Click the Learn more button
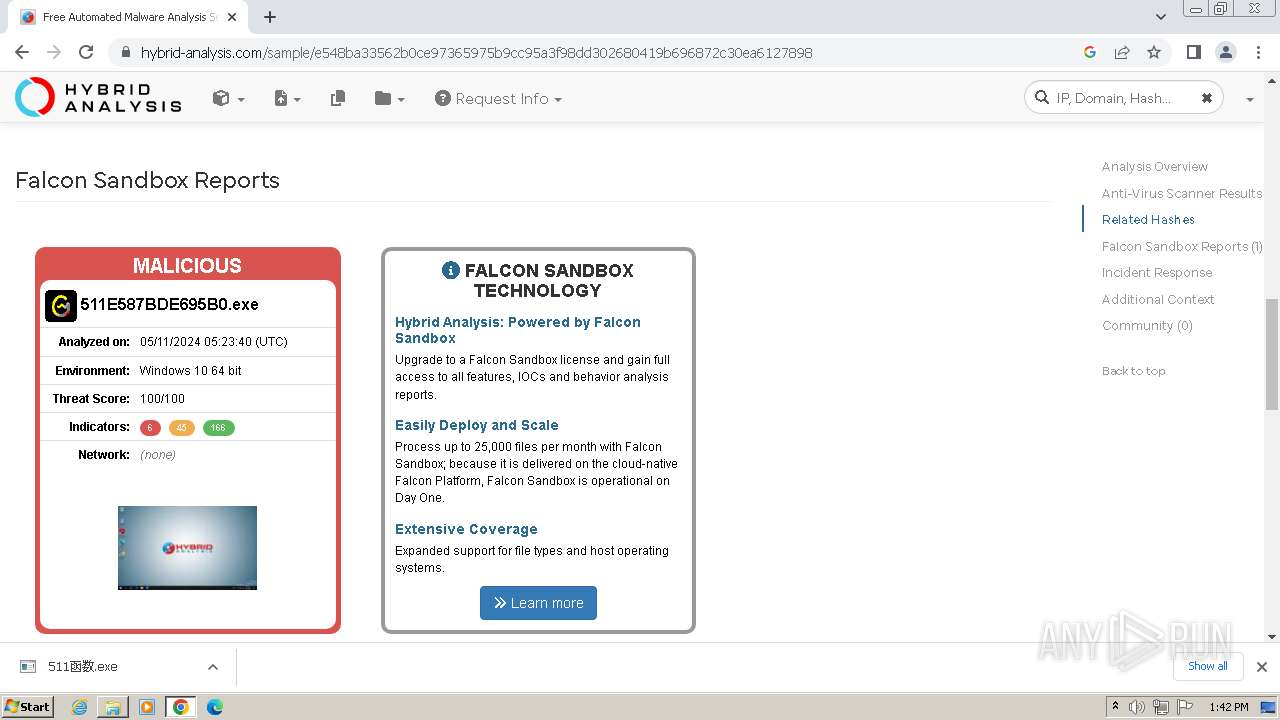Viewport: 1280px width, 720px height. point(538,603)
